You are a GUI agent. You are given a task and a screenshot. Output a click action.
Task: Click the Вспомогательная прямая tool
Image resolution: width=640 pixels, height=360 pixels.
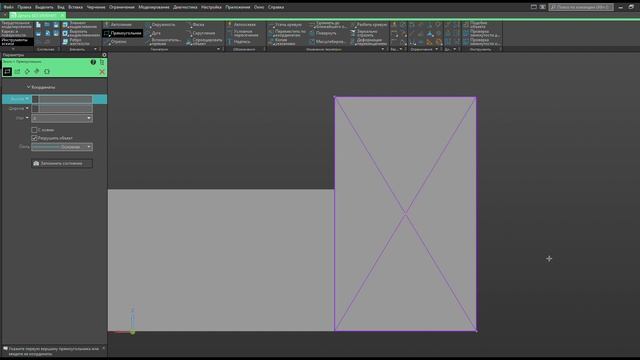point(163,42)
